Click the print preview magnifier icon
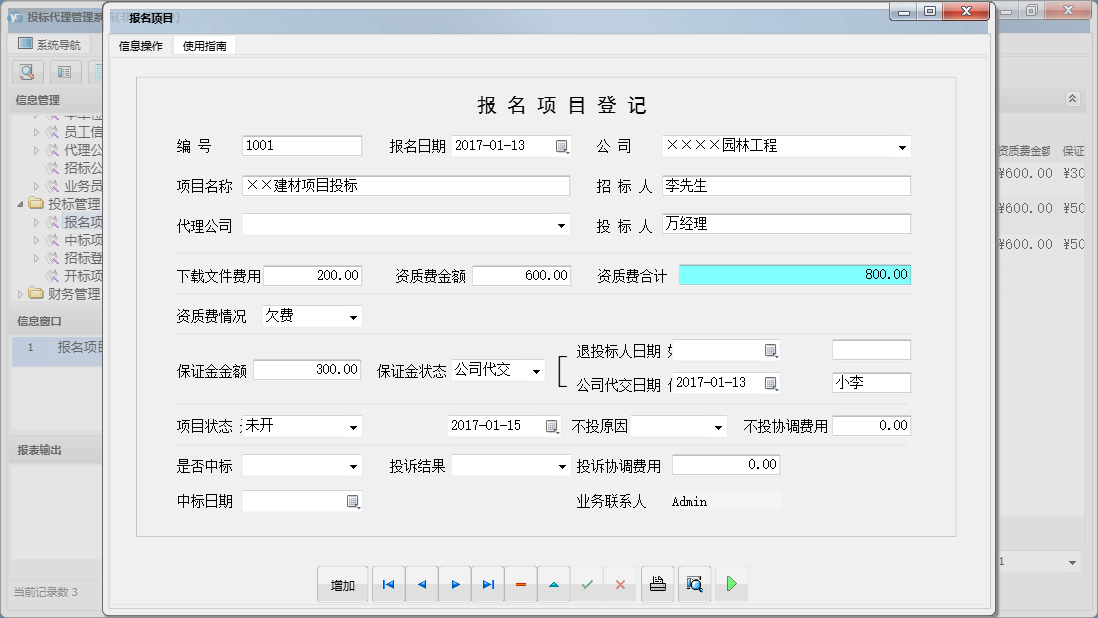The height and width of the screenshot is (618, 1098). (x=693, y=583)
